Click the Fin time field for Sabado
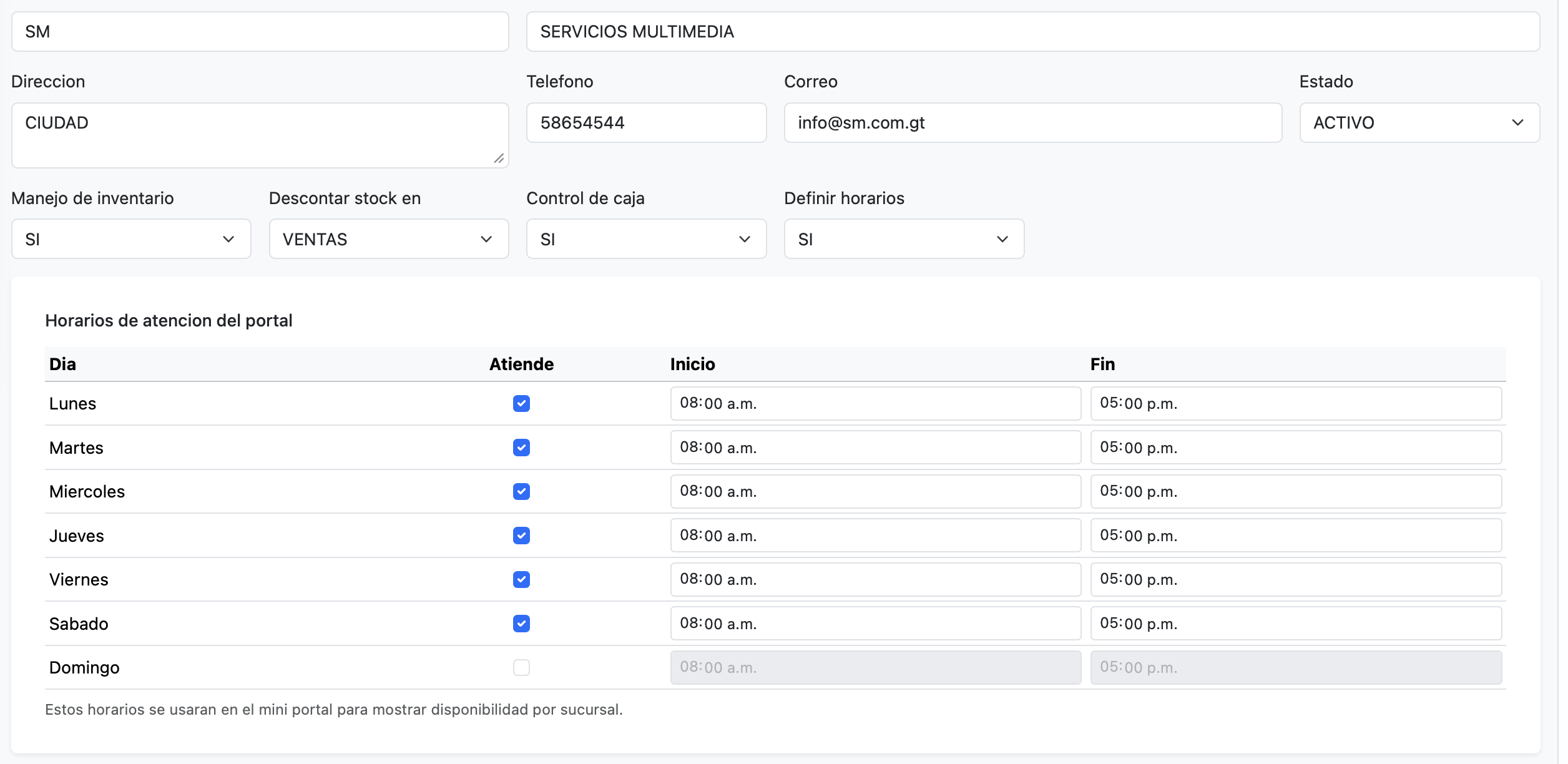 coord(1296,624)
